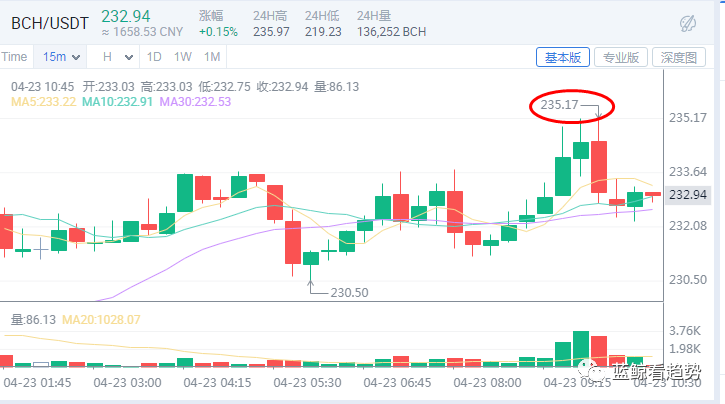Click the 量:86.13 label in the volume panel
This screenshot has height=404, width=725.
pos(33,320)
